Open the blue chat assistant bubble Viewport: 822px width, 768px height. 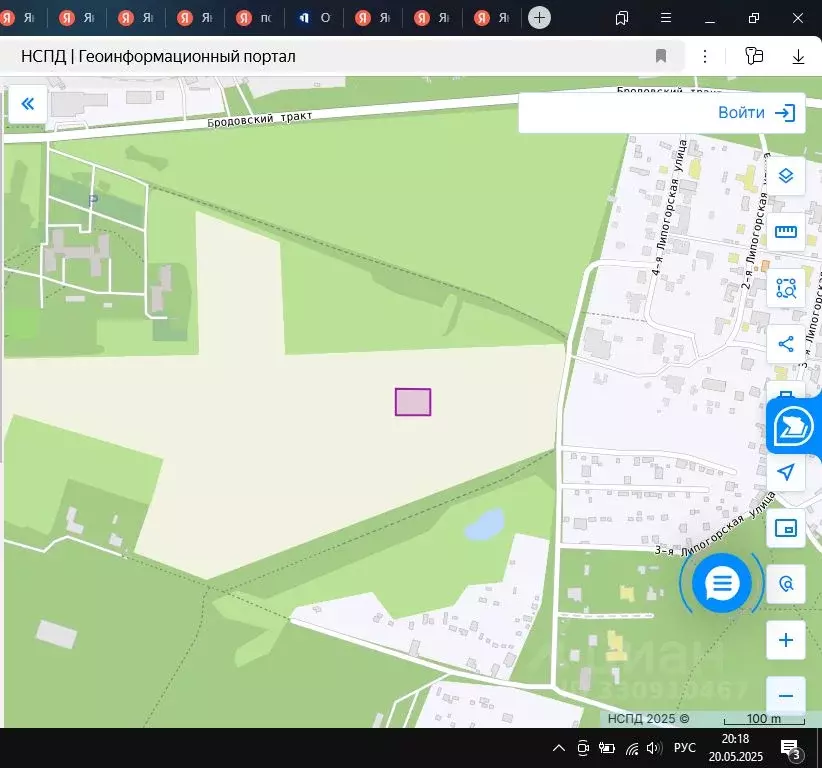click(x=721, y=583)
